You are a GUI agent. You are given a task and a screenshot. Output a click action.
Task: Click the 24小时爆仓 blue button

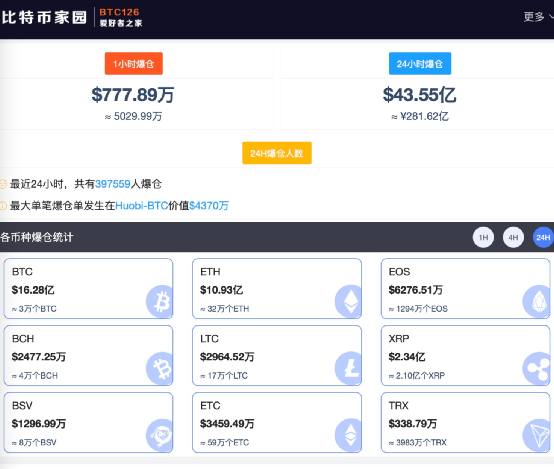click(x=420, y=64)
